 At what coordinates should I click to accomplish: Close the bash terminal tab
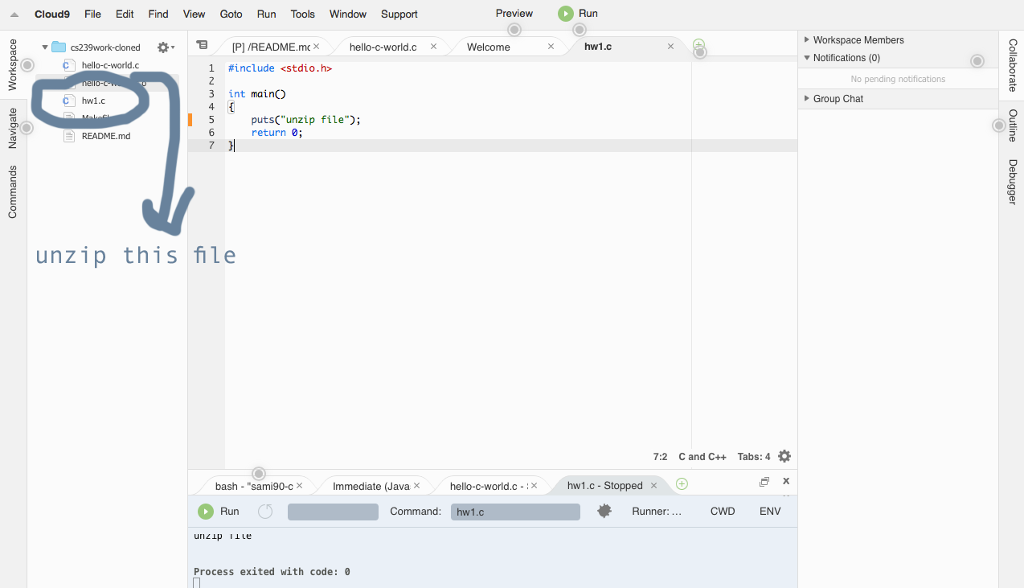pos(300,485)
